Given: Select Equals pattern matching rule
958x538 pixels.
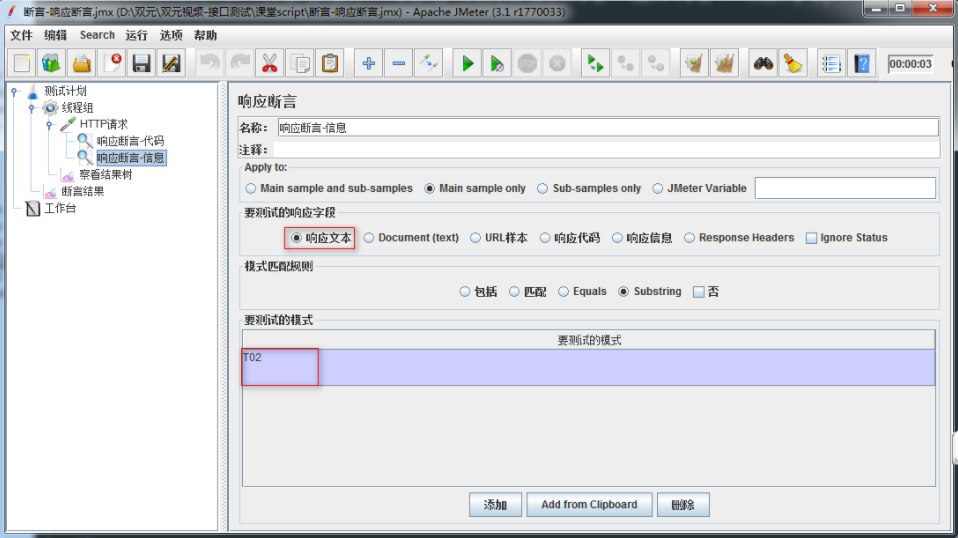Looking at the screenshot, I should tap(563, 292).
